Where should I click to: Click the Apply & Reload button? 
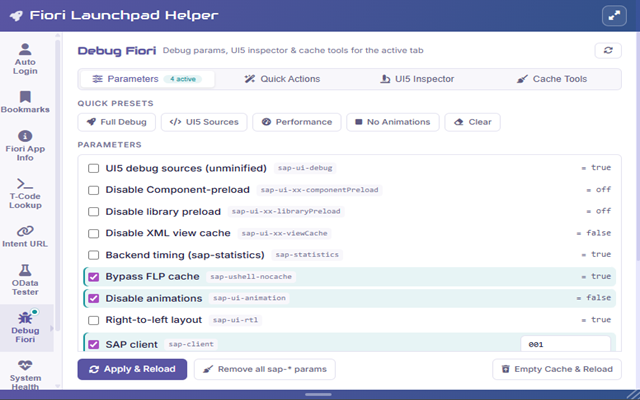coord(132,369)
